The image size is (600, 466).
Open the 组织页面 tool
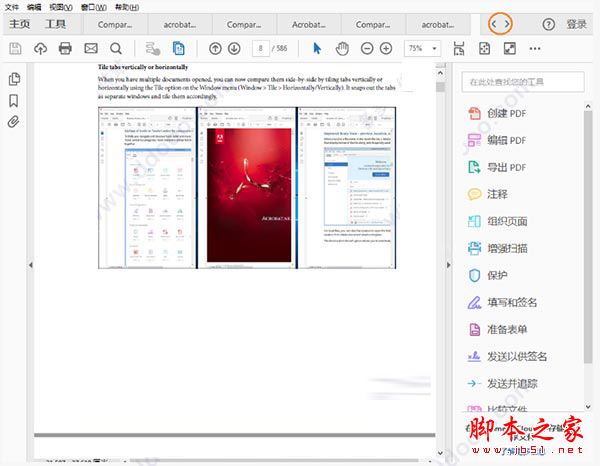498,221
